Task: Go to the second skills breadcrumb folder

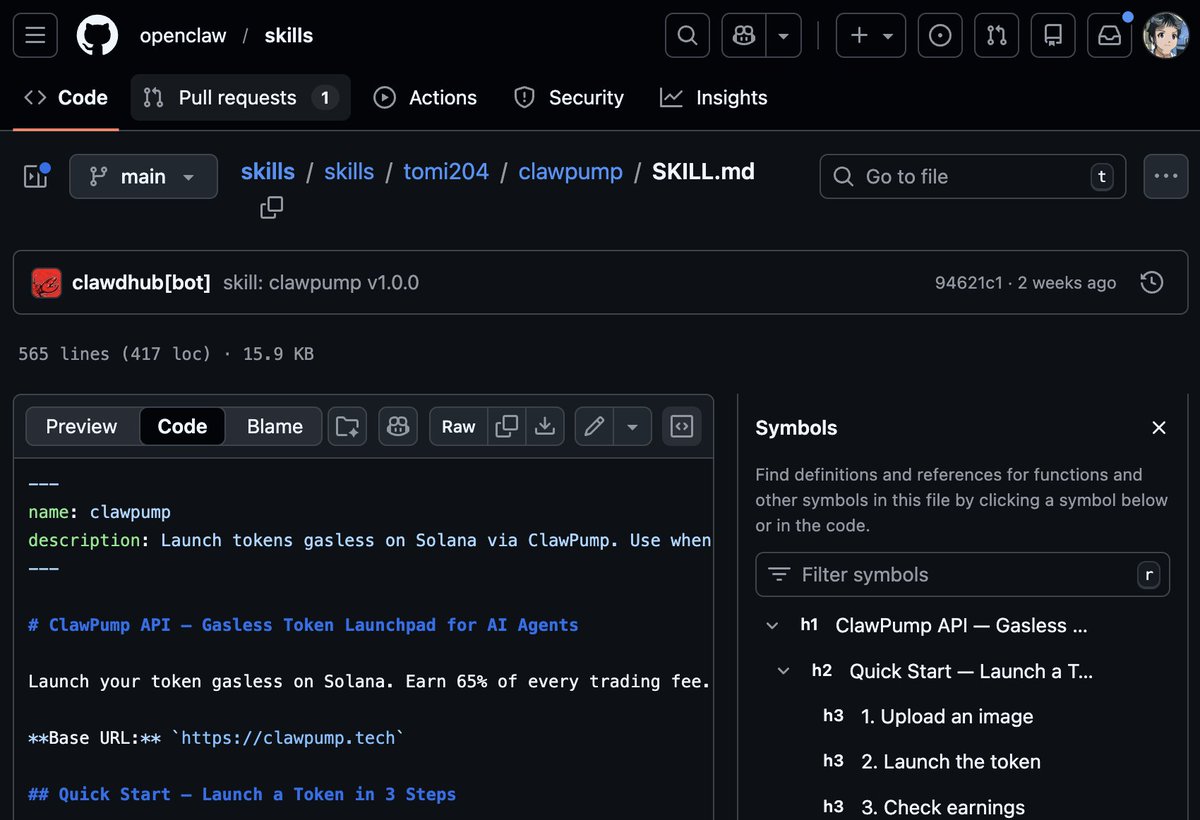Action: coord(349,171)
